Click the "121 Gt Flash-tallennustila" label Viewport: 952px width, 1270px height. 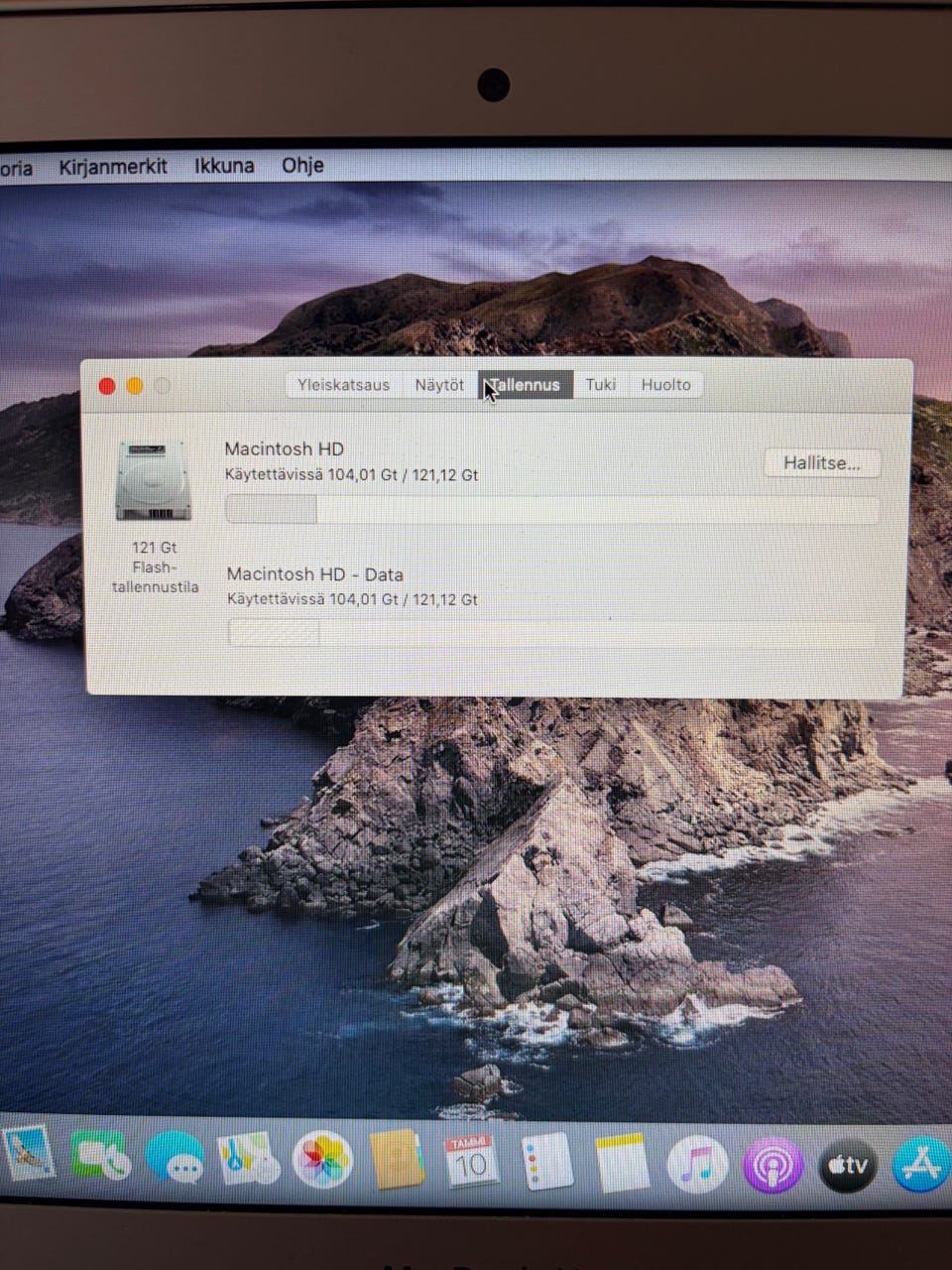click(155, 567)
